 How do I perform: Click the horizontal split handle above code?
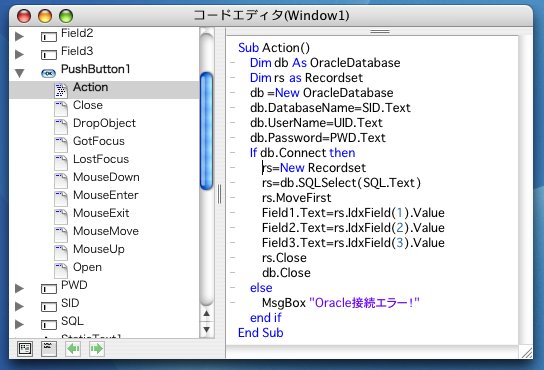click(x=380, y=32)
